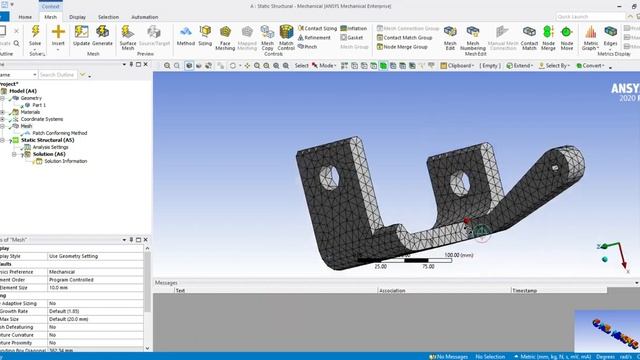
Task: Open the Clipboard dropdown
Action: coord(457,66)
